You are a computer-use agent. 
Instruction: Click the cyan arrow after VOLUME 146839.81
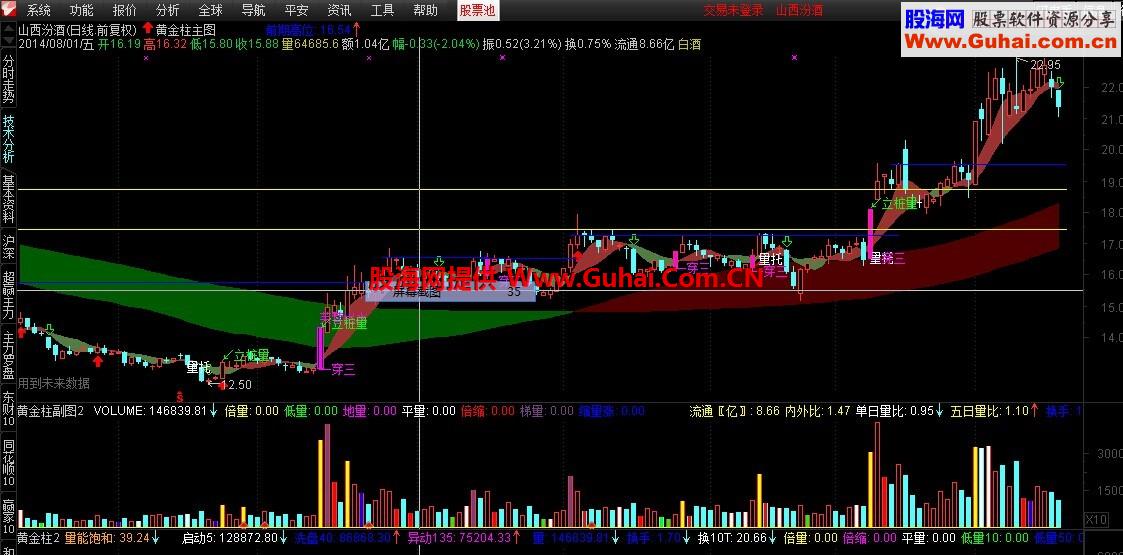pyautogui.click(x=213, y=411)
